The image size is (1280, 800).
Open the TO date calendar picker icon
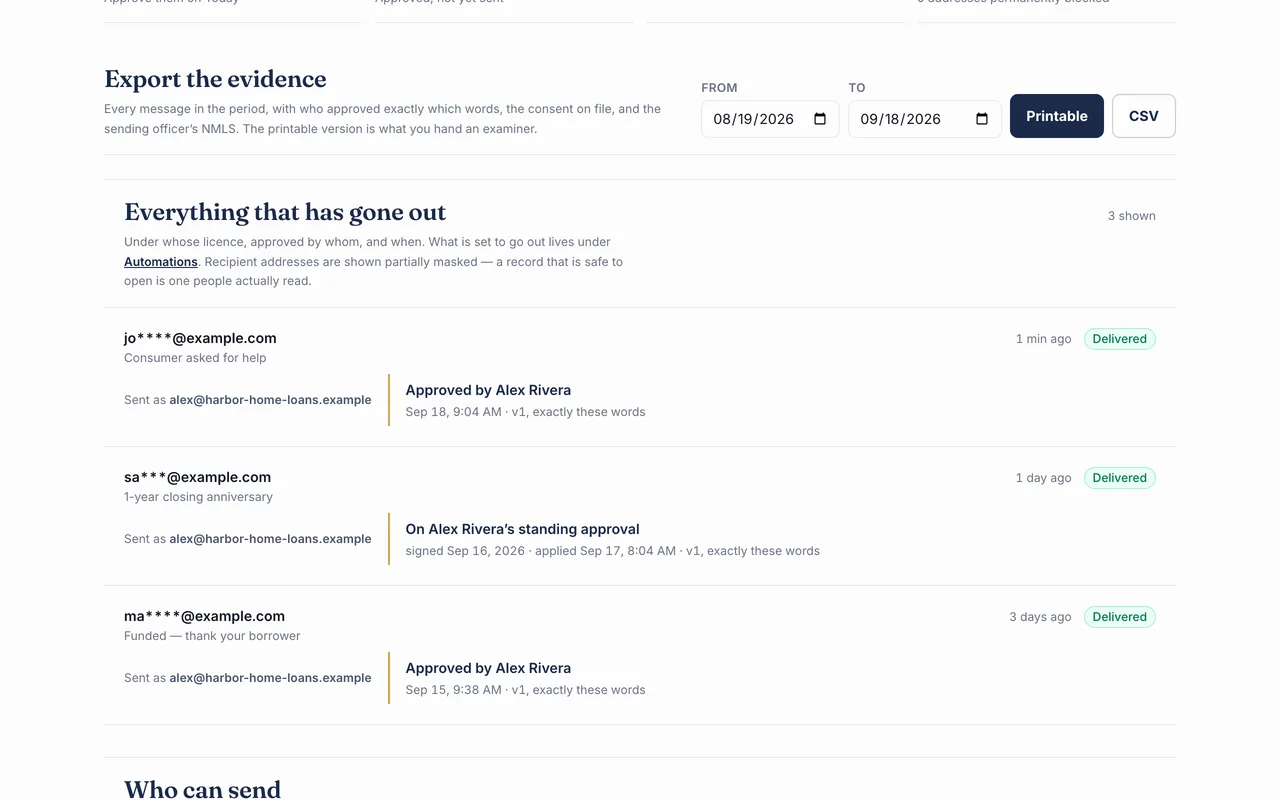[x=982, y=119]
